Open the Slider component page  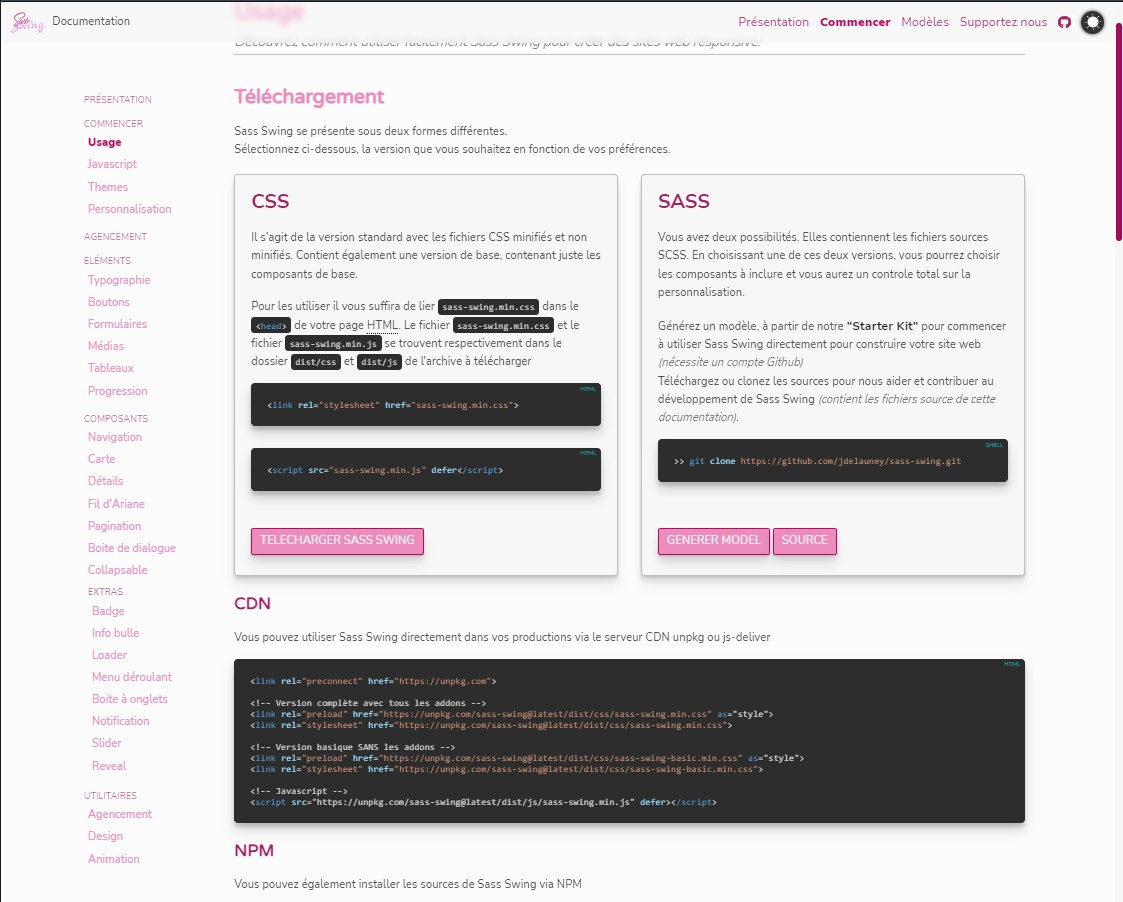point(107,743)
